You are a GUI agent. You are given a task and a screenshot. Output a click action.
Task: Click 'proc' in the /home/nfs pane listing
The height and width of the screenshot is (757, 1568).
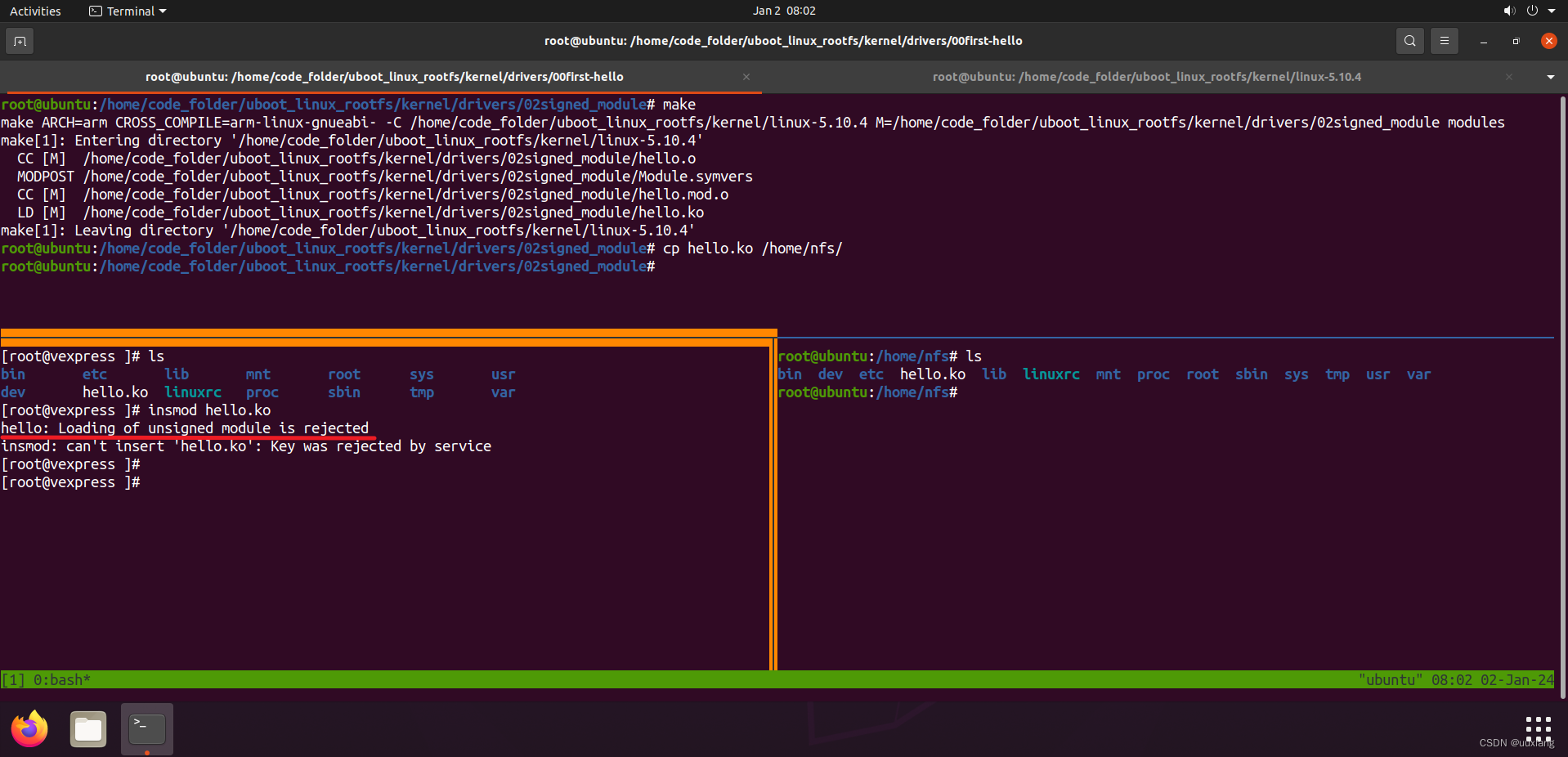(1154, 374)
